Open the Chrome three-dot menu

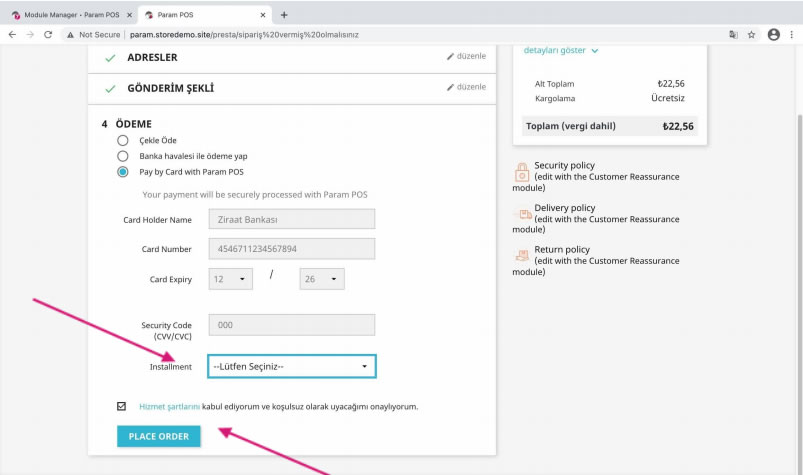(792, 34)
